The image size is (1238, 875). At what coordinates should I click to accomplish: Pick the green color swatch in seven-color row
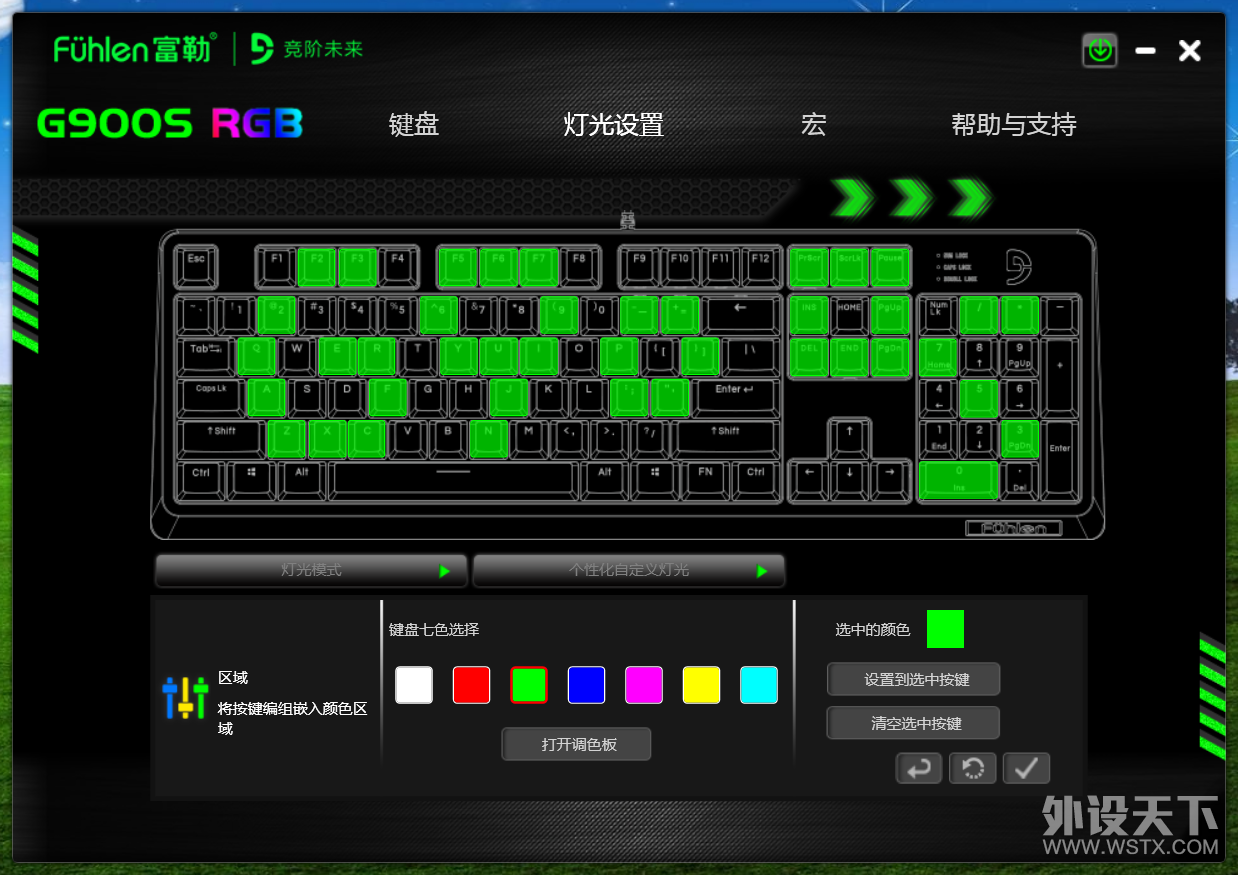[x=529, y=685]
